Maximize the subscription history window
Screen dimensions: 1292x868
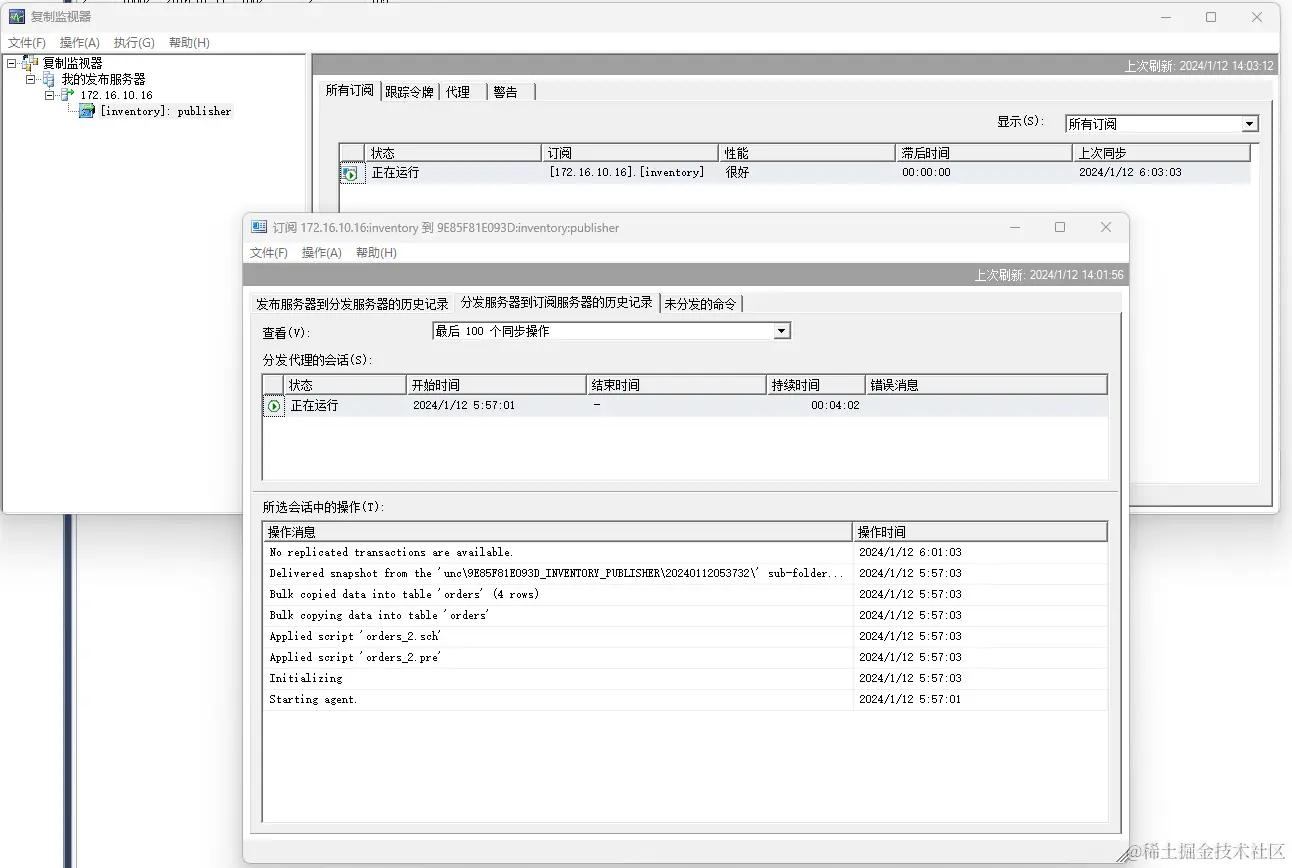tap(1060, 227)
